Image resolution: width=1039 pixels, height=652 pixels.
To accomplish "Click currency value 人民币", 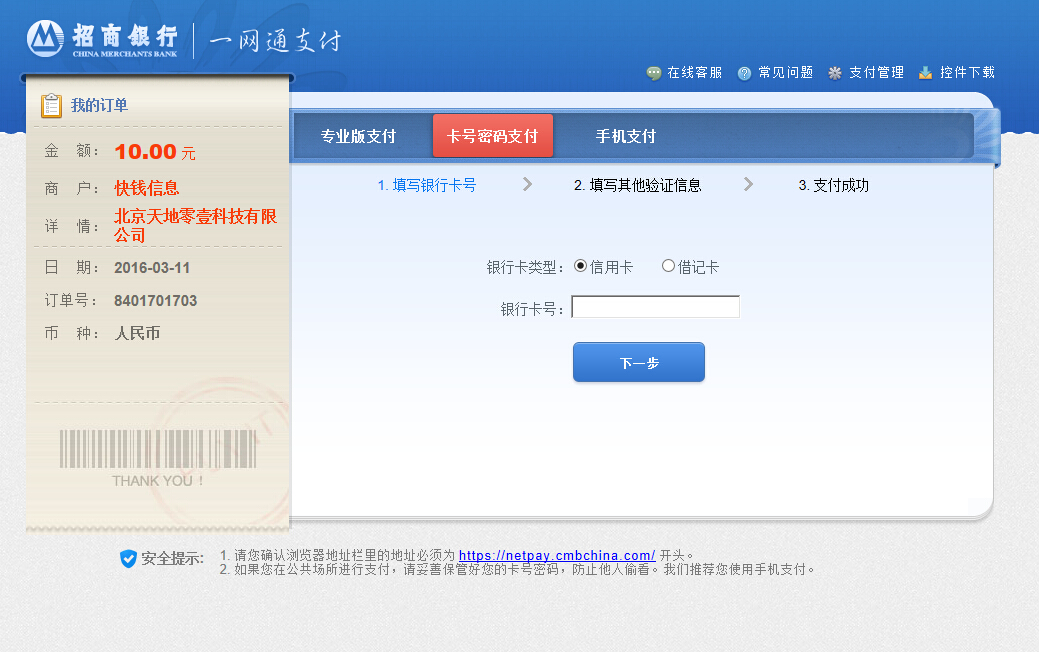I will 137,333.
